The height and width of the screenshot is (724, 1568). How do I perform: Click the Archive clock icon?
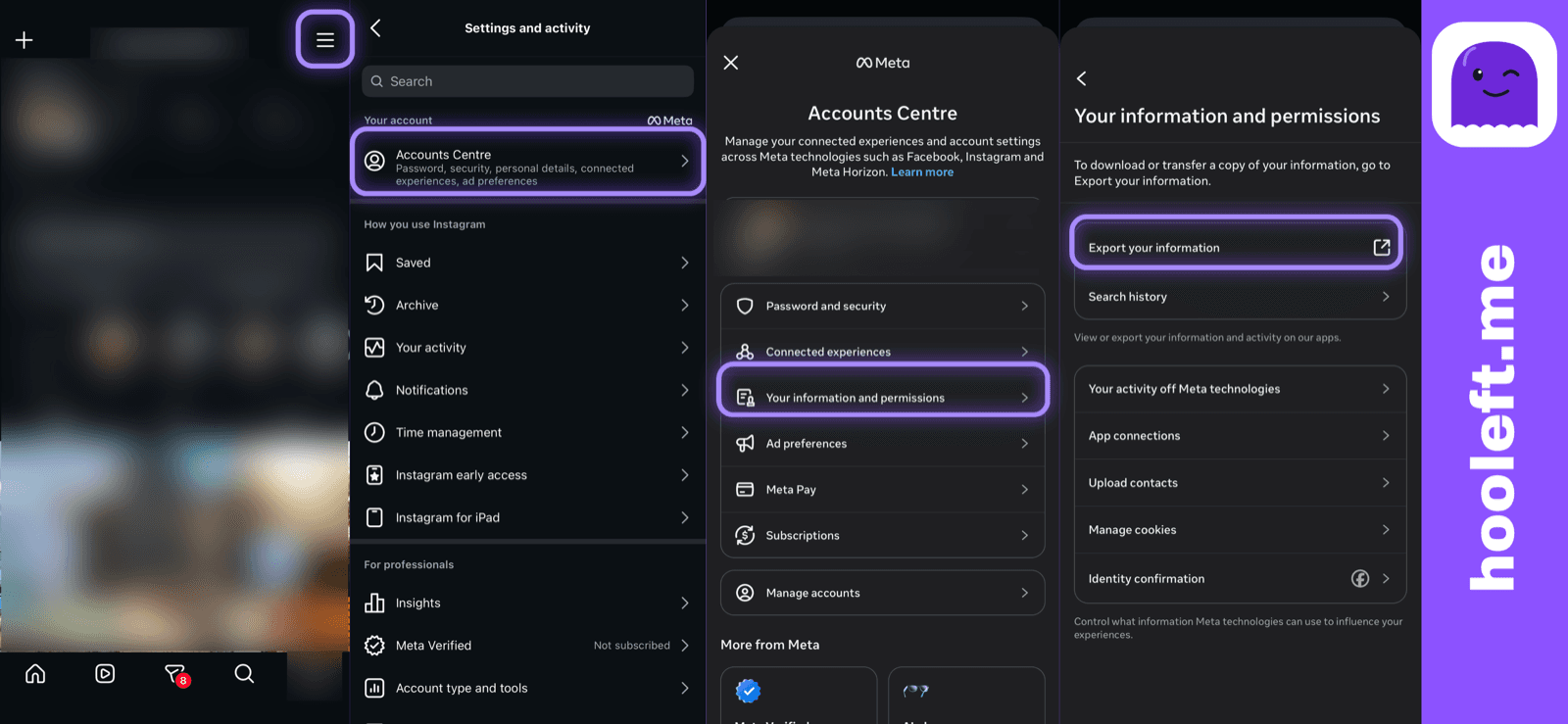pos(374,305)
